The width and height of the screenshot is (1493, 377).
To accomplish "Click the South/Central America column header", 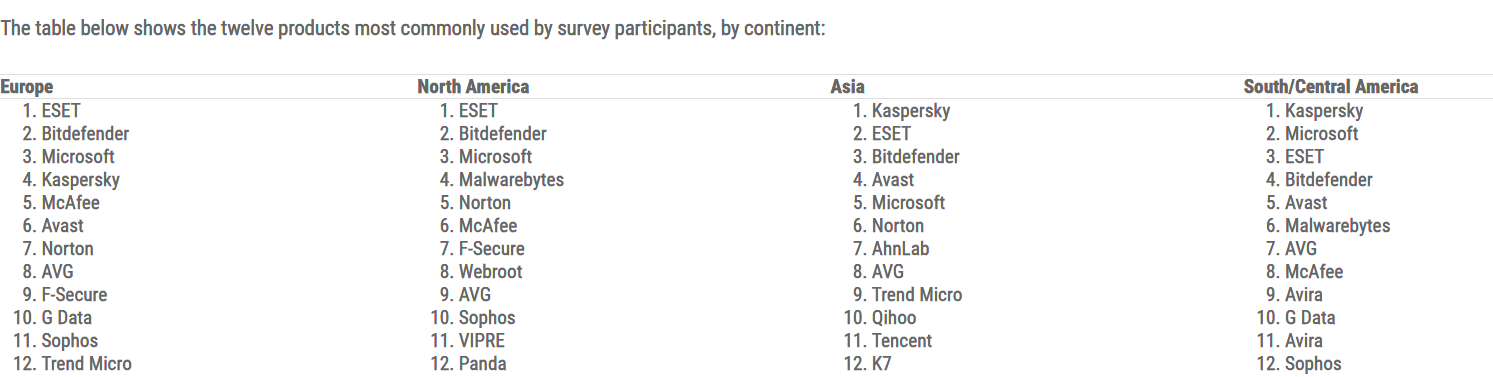I will click(1331, 87).
